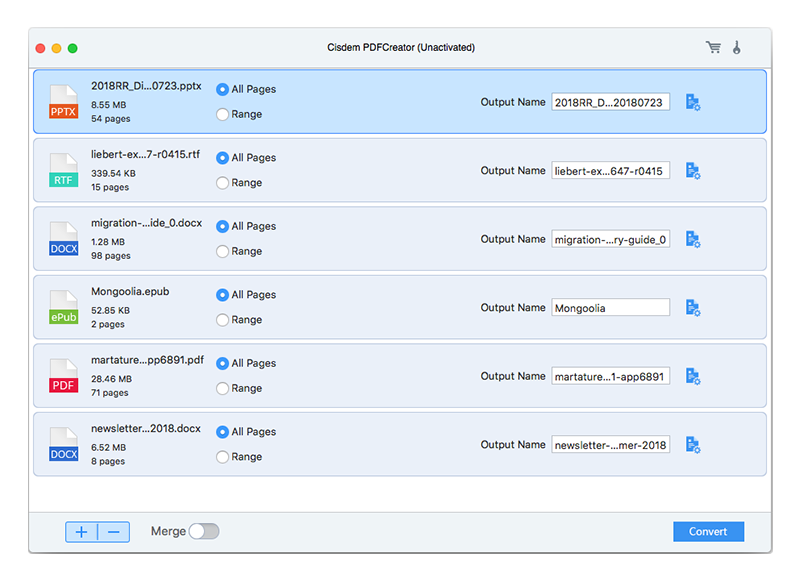
Task: Open output settings for migration-...ide_0.docx
Action: pos(693,239)
